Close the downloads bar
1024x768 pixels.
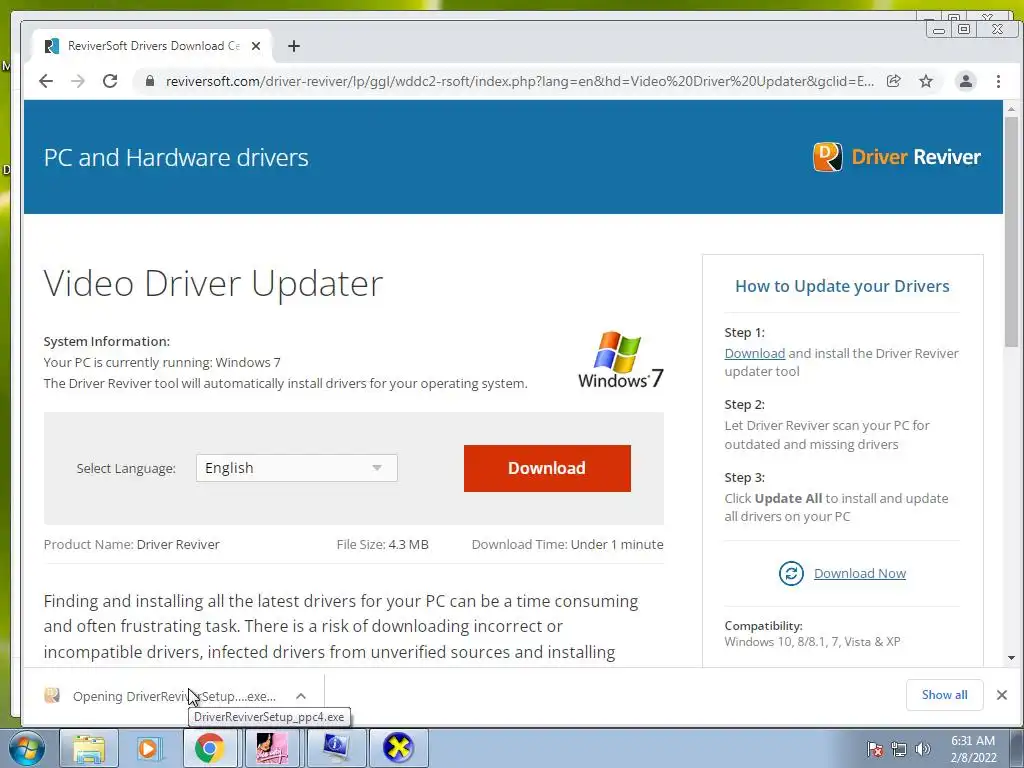click(1002, 695)
